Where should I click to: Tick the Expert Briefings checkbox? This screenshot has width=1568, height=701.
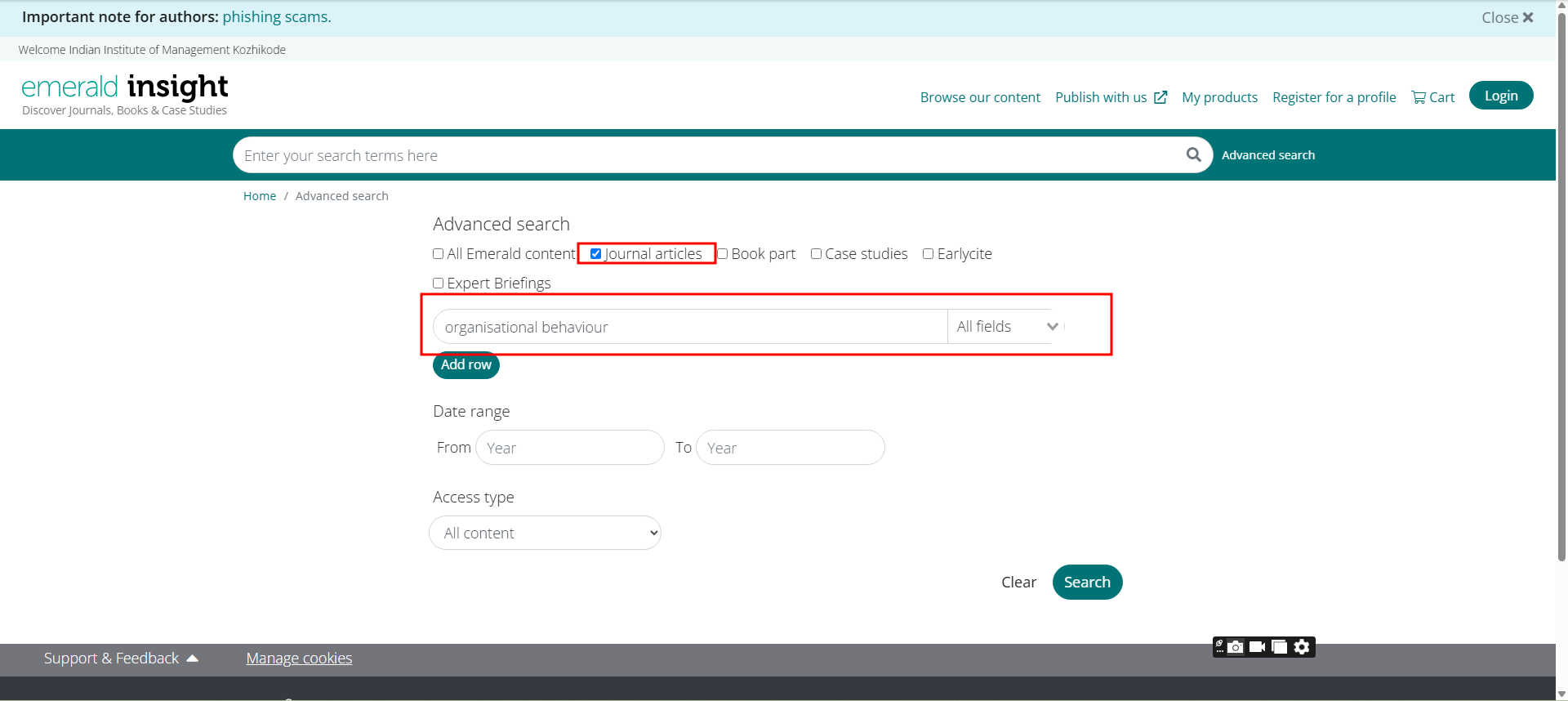(x=439, y=284)
